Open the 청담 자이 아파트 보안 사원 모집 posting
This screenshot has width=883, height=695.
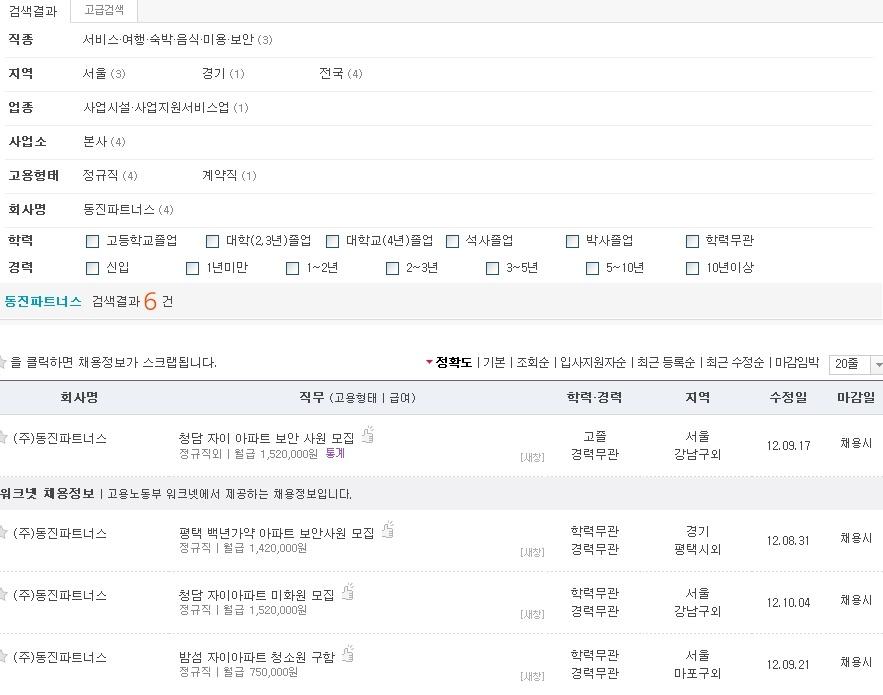[266, 438]
